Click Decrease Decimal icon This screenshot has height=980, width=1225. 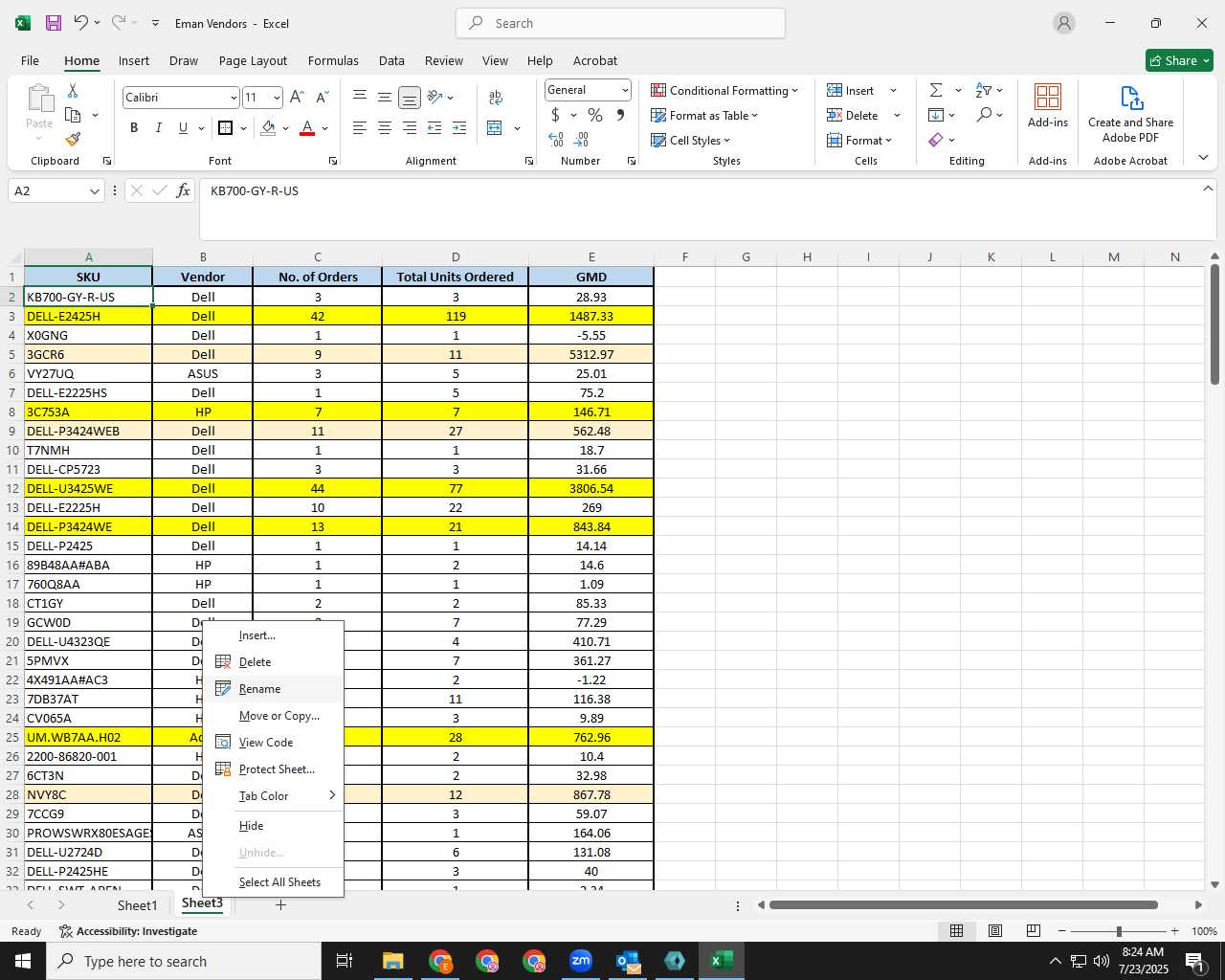pos(581,140)
